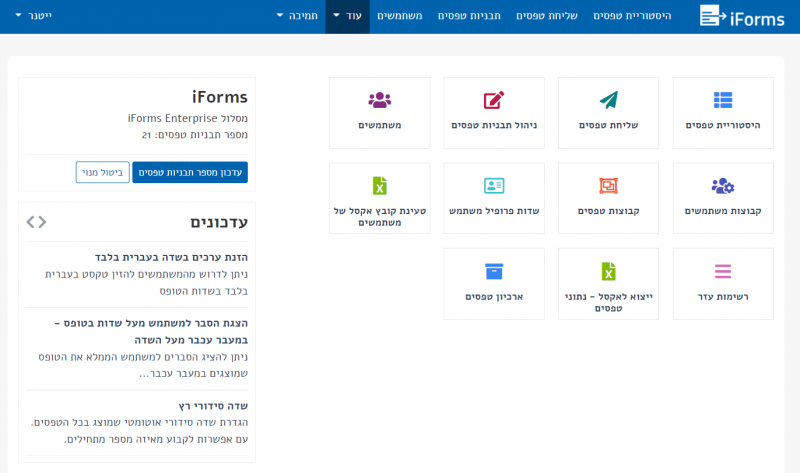The image size is (800, 473).
Task: Open שדות פרופיל משתמש ID card icon
Action: pyautogui.click(x=494, y=186)
